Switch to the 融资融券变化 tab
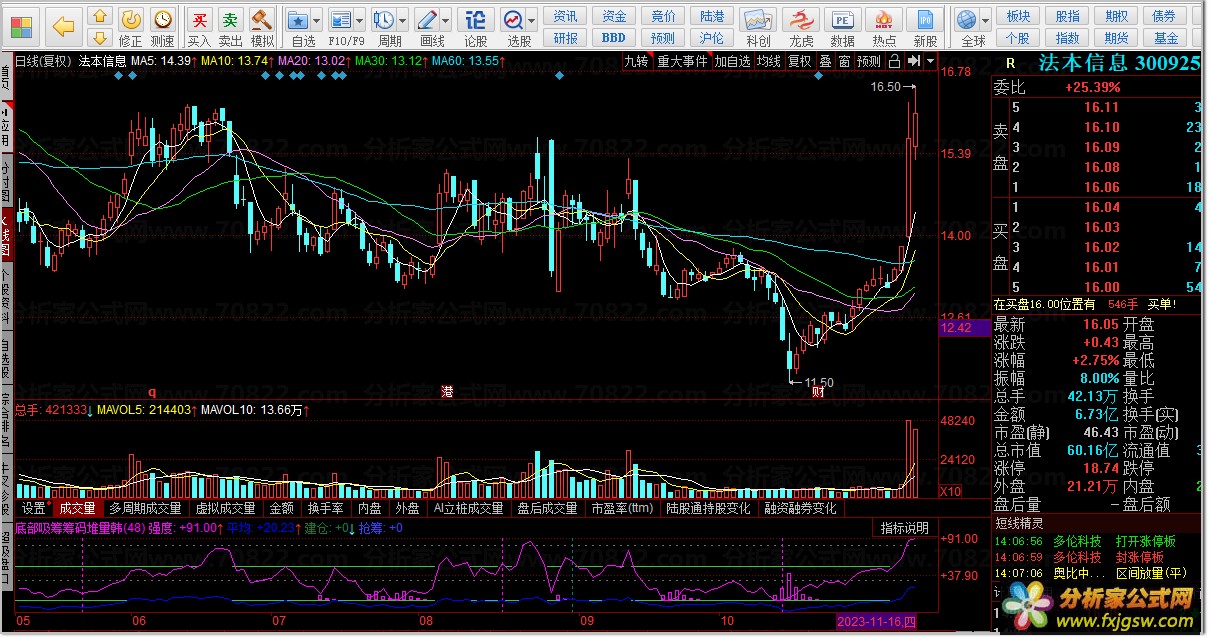 click(801, 508)
